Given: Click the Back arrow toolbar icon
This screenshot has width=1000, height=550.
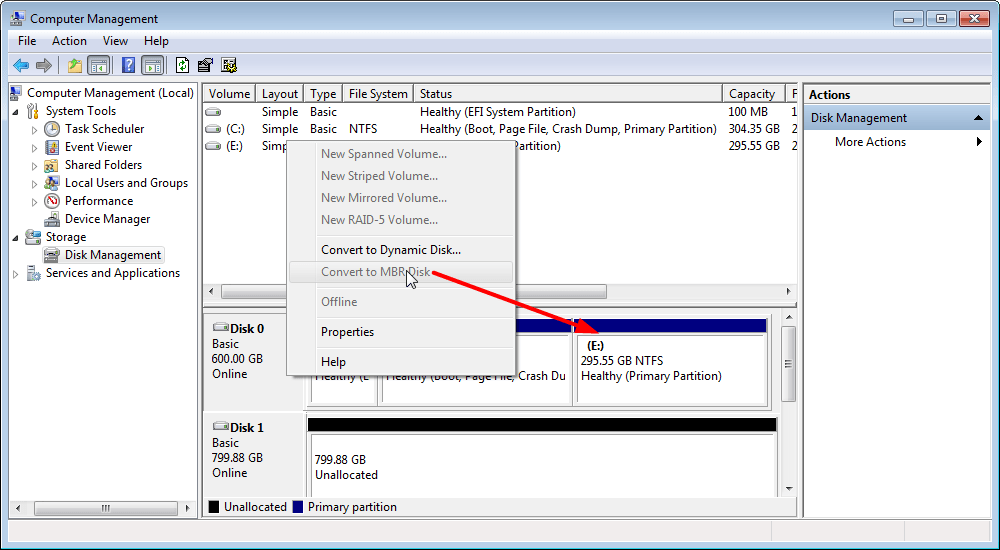Looking at the screenshot, I should (20, 65).
